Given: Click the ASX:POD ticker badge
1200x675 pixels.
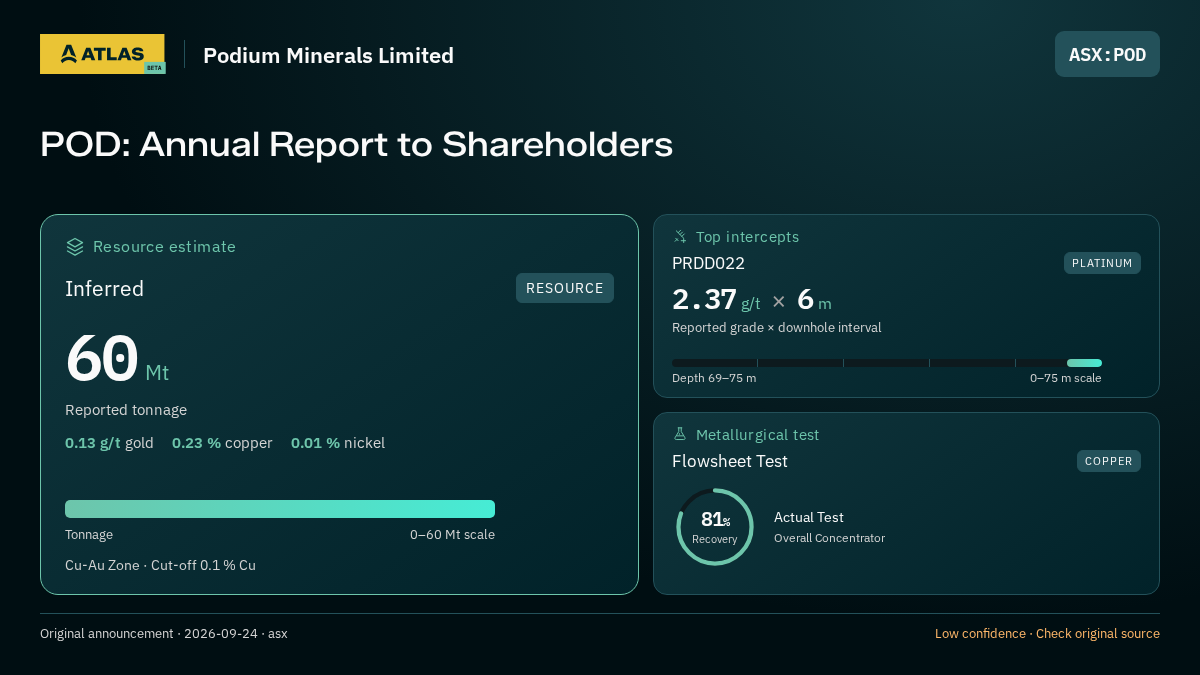Looking at the screenshot, I should click(x=1107, y=54).
